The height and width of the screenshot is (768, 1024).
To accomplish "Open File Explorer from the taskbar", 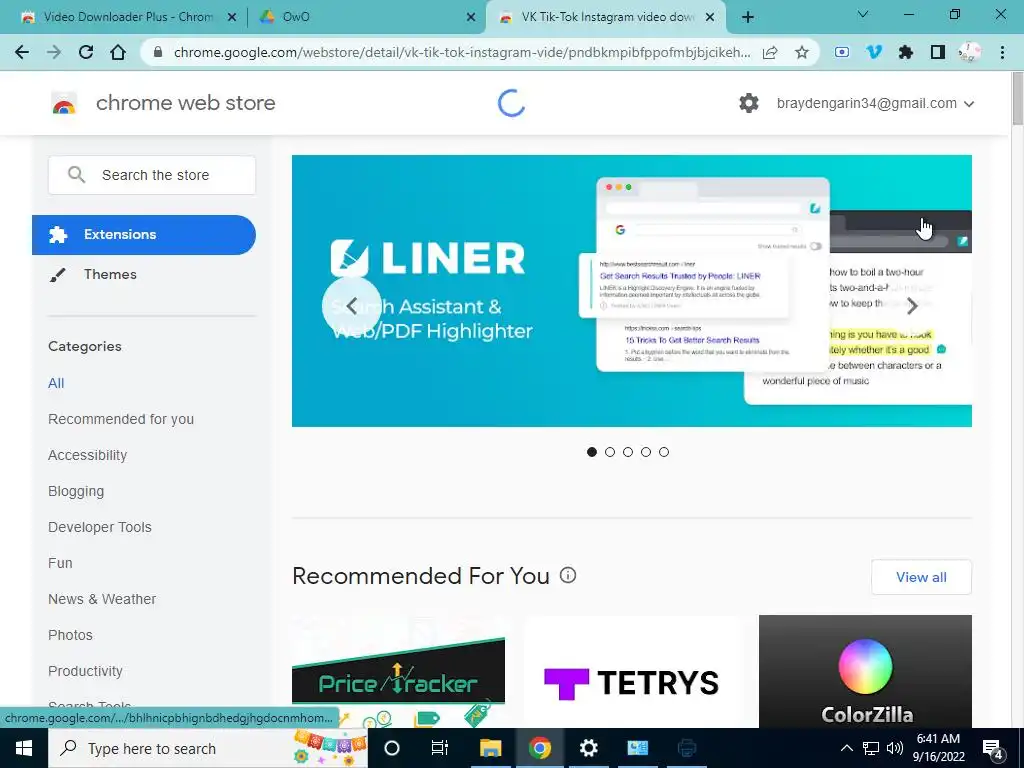I will click(490, 748).
